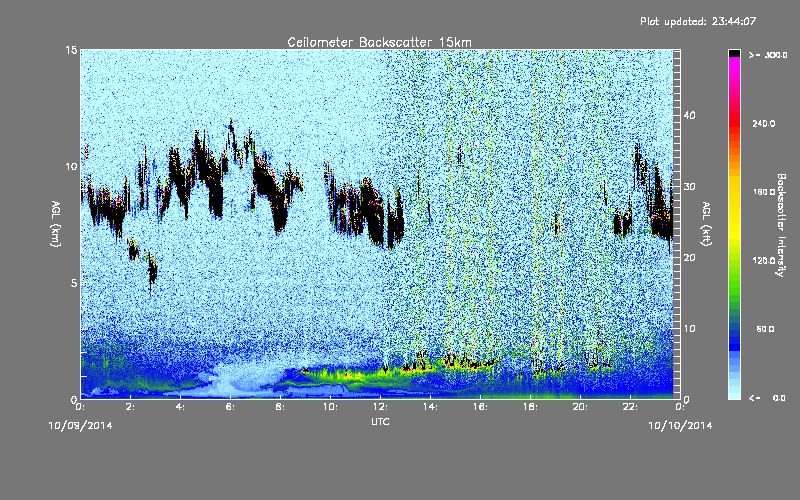Click the '8:' hour tick label
This screenshot has height=500, width=800.
[x=280, y=407]
